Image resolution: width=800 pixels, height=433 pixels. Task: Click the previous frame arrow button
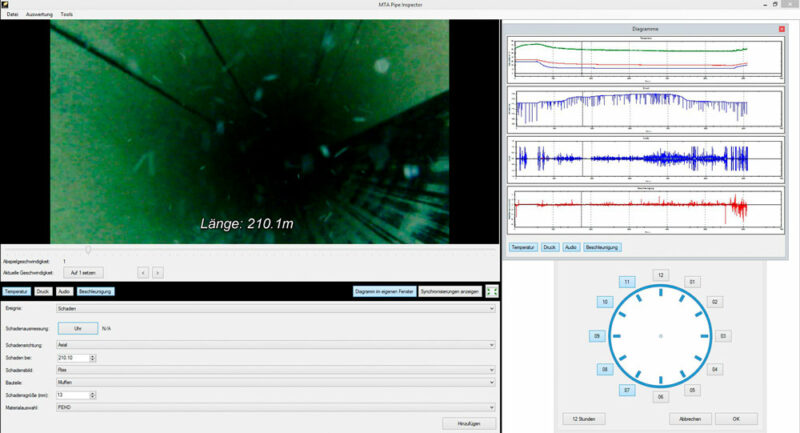point(143,272)
